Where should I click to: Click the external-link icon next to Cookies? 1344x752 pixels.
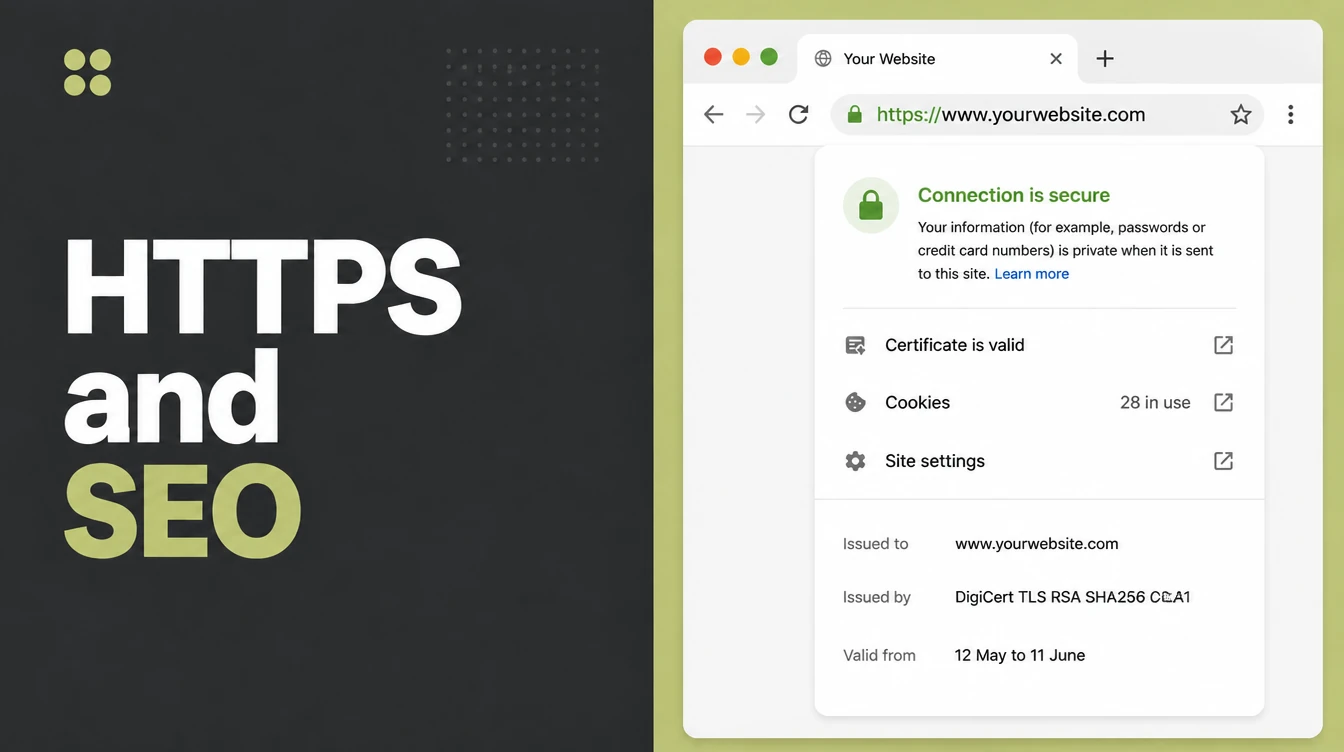coord(1223,403)
